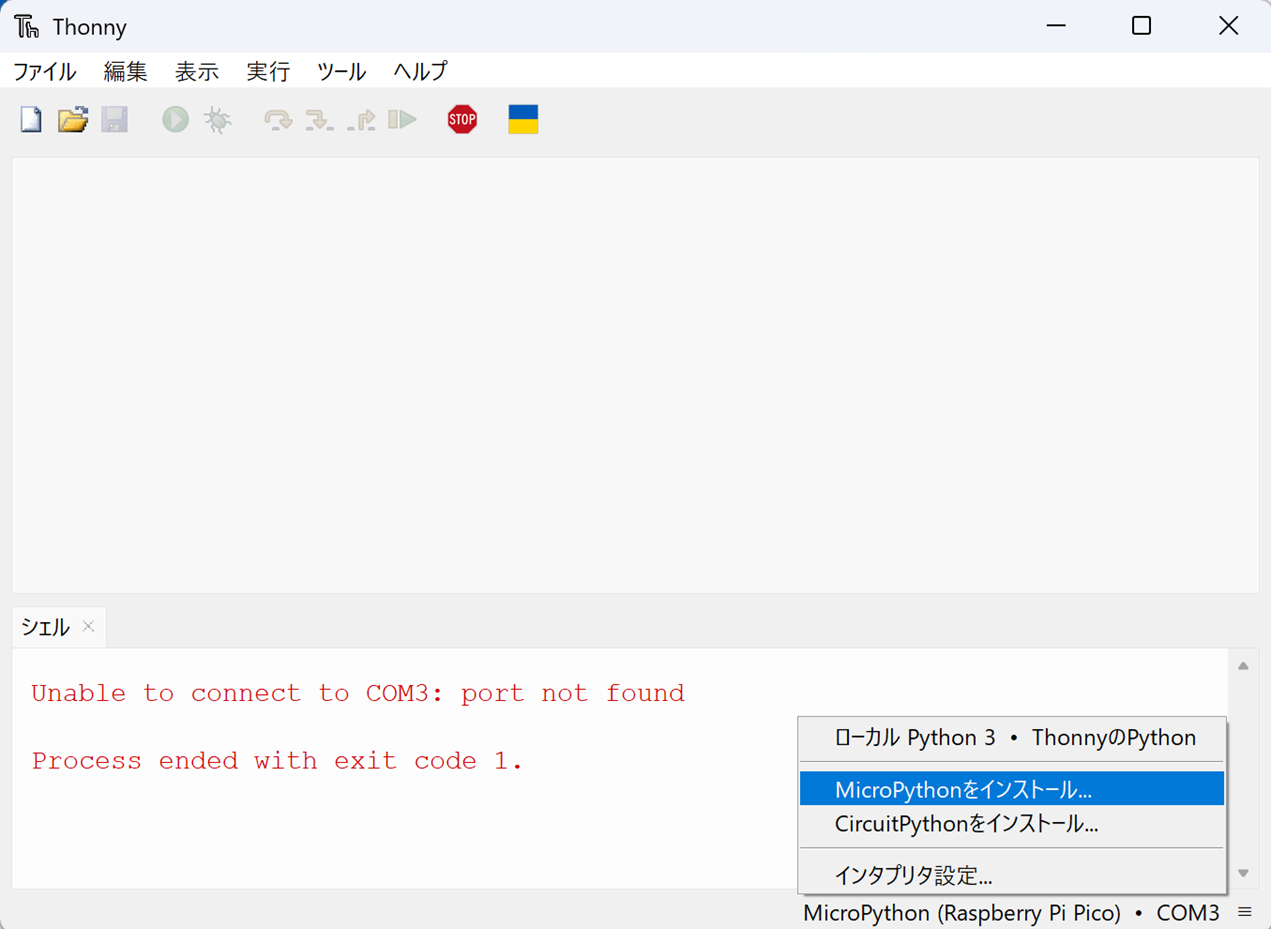The height and width of the screenshot is (929, 1271).
Task: Click the resume execution icon
Action: coord(402,119)
